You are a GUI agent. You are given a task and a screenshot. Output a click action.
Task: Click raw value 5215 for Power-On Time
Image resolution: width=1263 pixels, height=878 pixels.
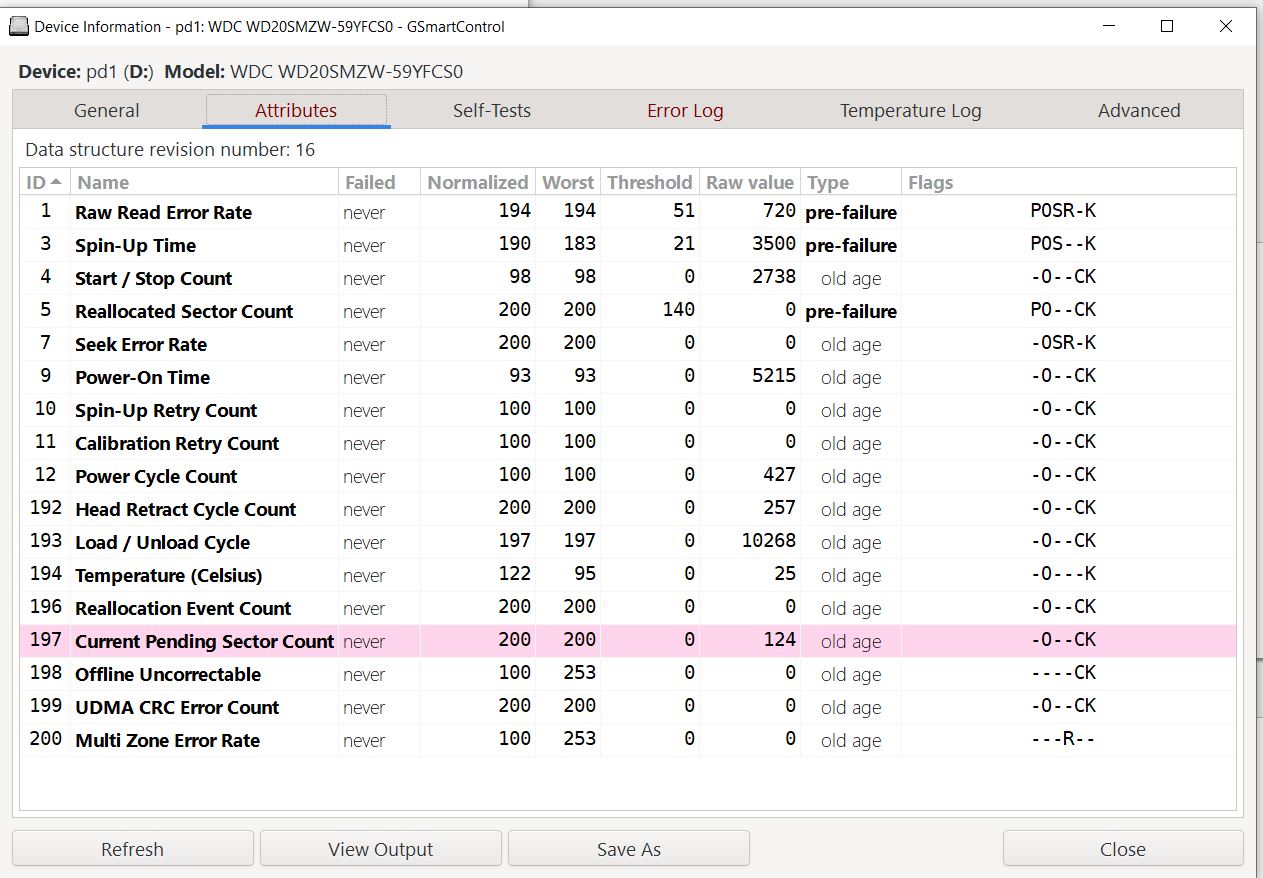tap(774, 376)
